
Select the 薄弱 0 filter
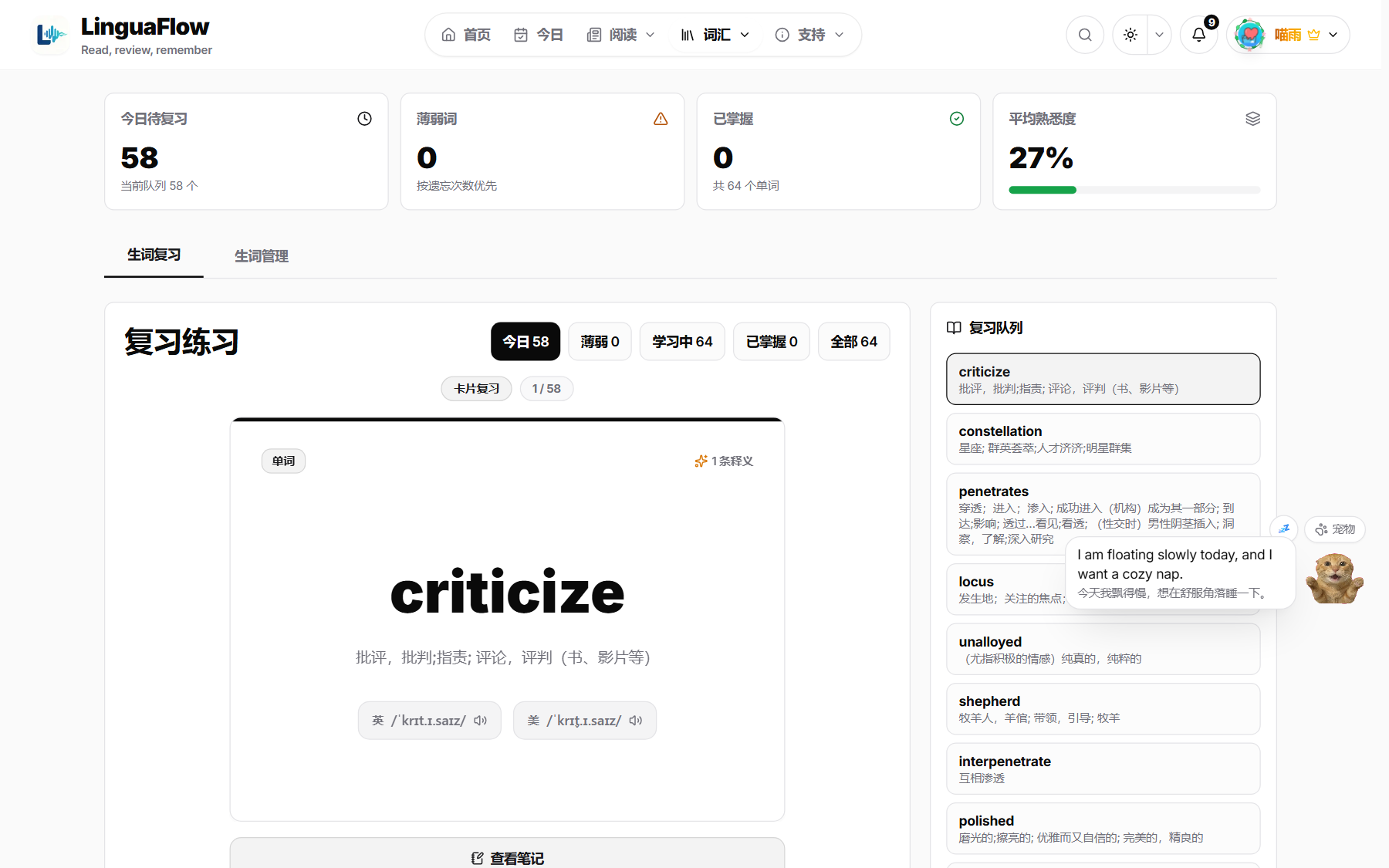(x=600, y=341)
